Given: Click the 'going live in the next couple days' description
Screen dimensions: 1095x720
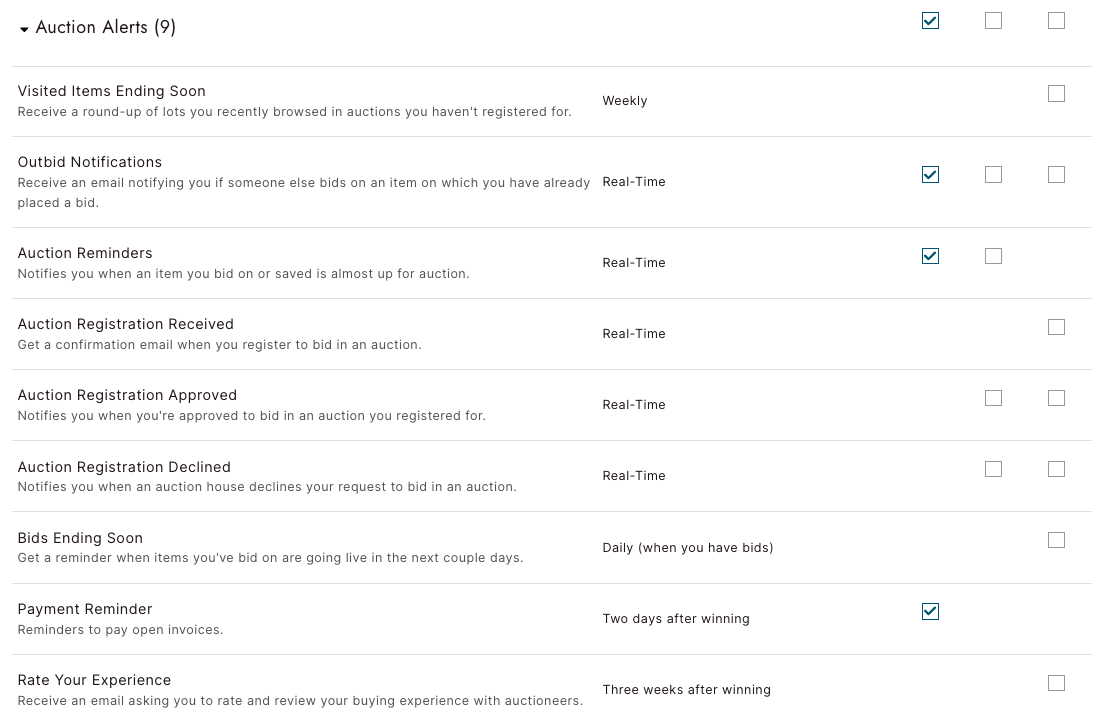Looking at the screenshot, I should (270, 558).
